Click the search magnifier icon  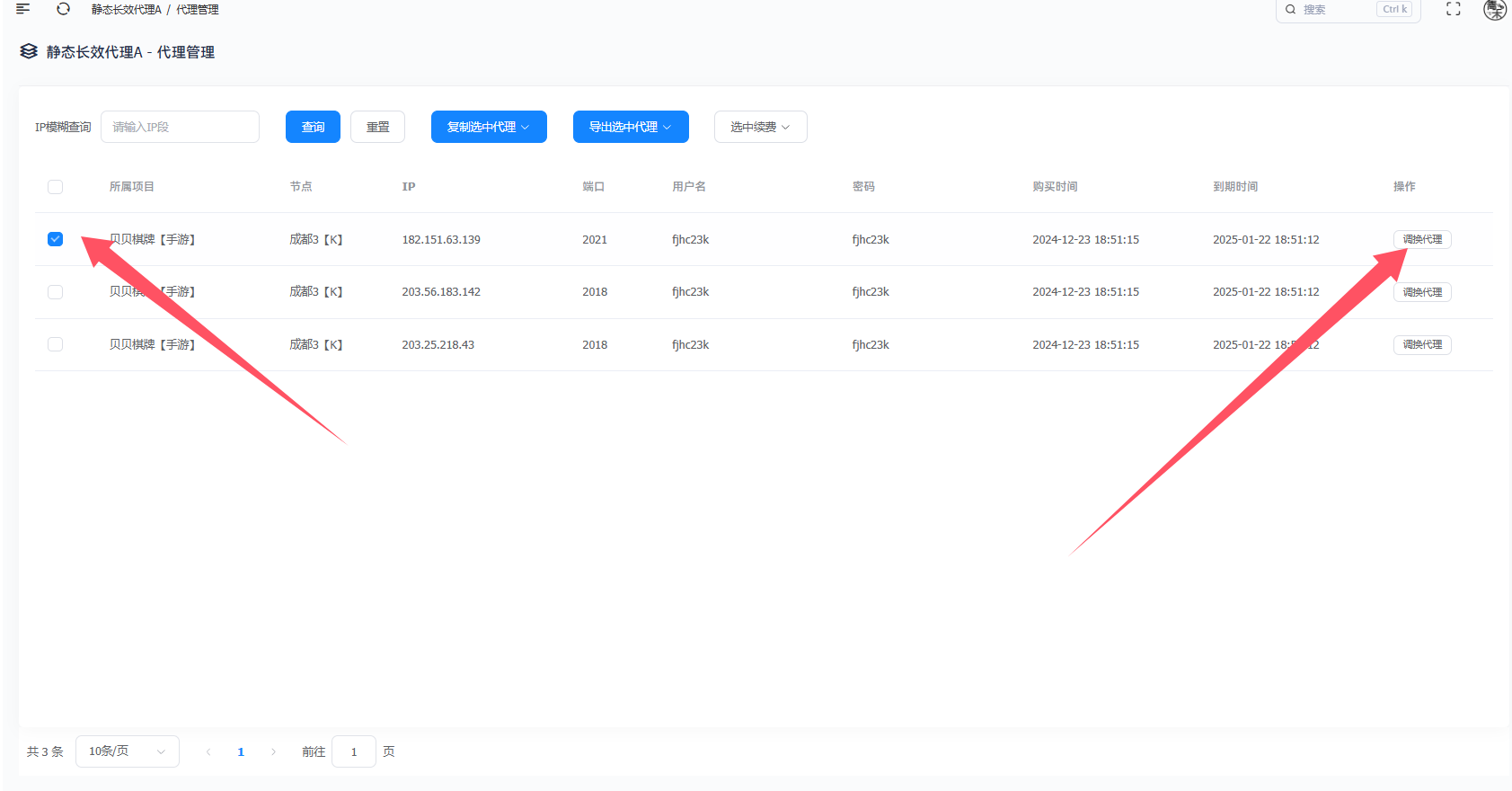1290,10
